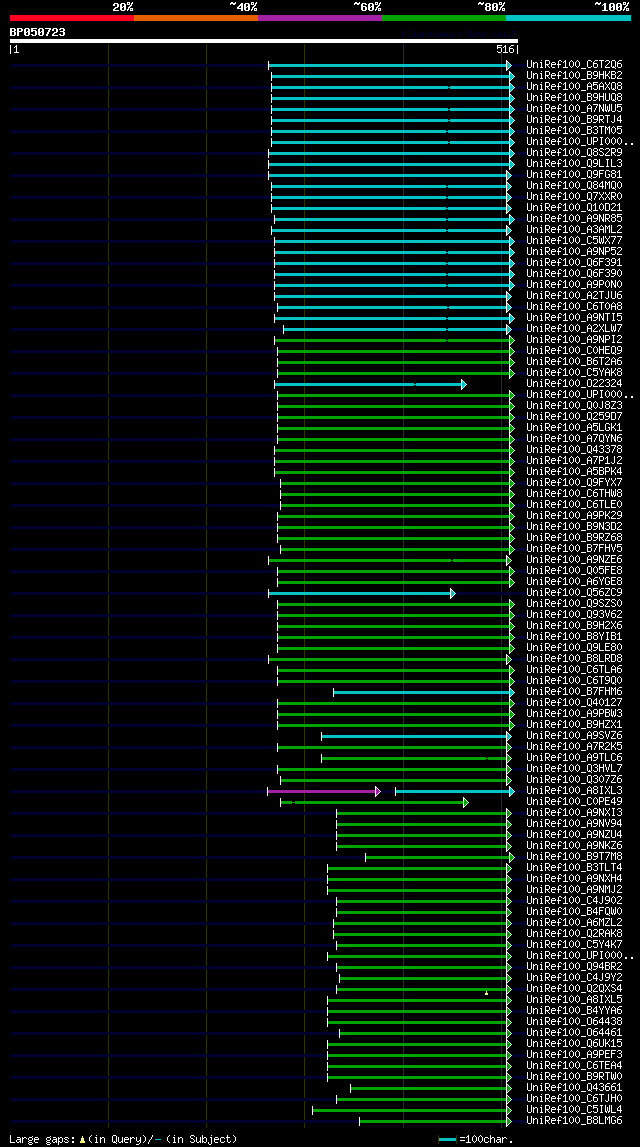This screenshot has width=640, height=1147.
Task: Select the UniRef100_B3TM05 label
Action: pyautogui.click(x=574, y=131)
